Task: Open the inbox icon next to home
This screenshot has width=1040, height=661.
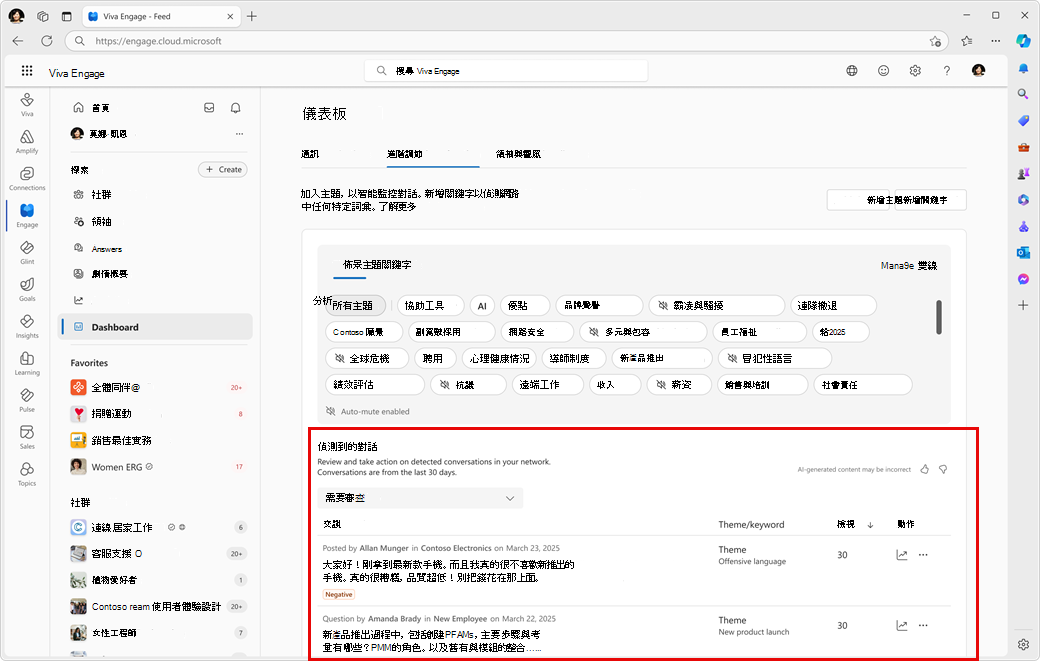Action: click(209, 107)
